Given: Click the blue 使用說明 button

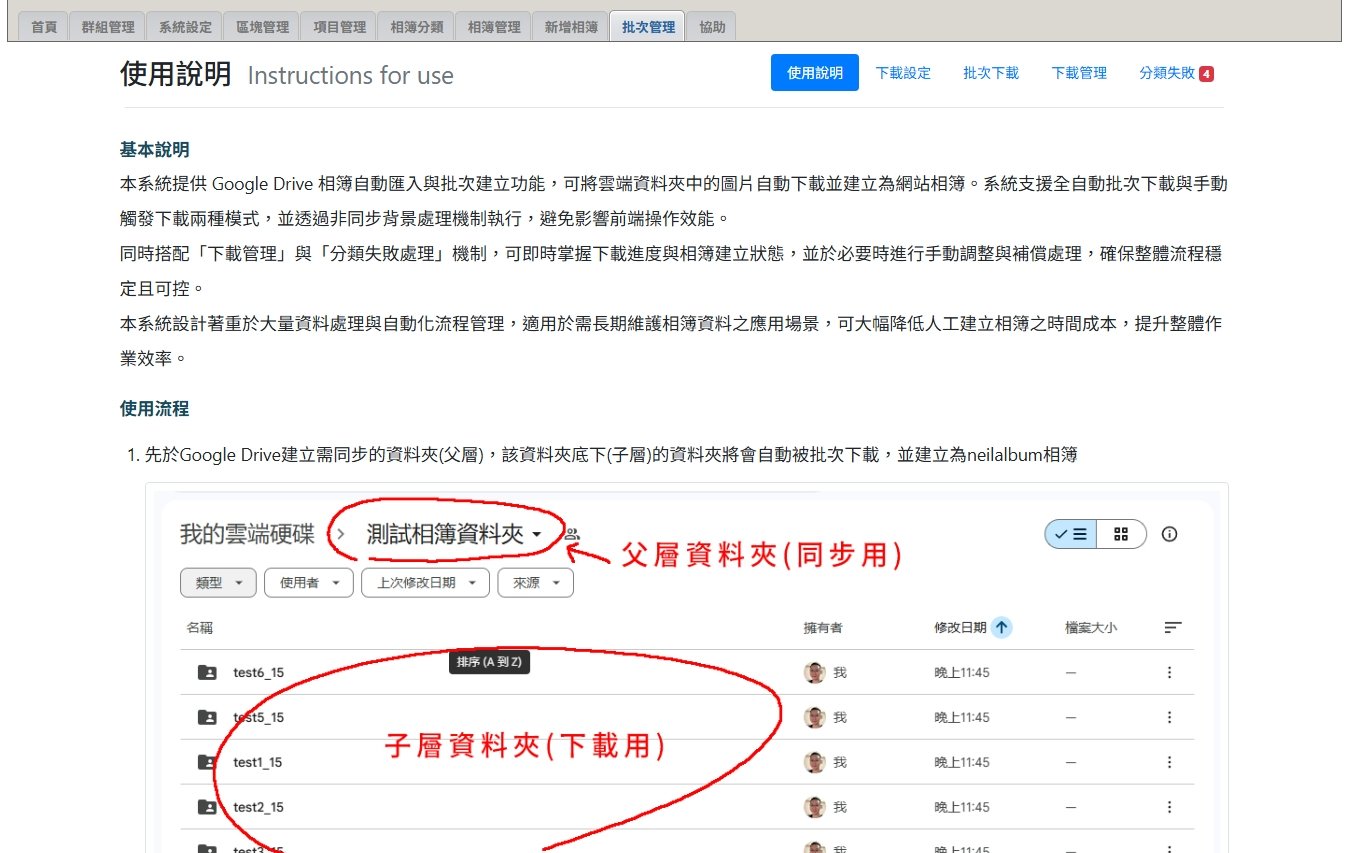Looking at the screenshot, I should pyautogui.click(x=814, y=73).
